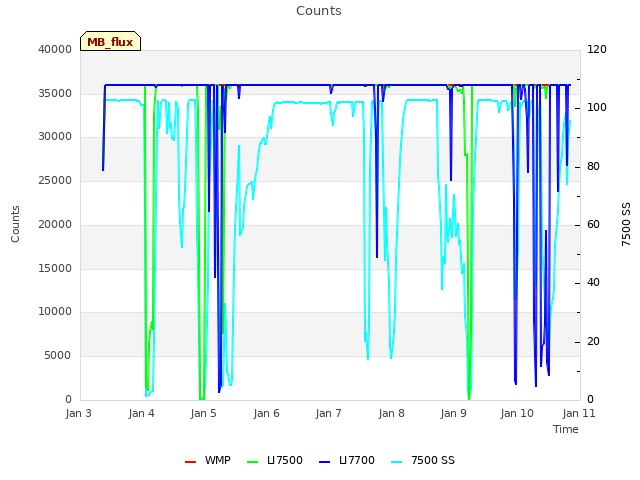Click the 30000 left axis value

pos(55,136)
